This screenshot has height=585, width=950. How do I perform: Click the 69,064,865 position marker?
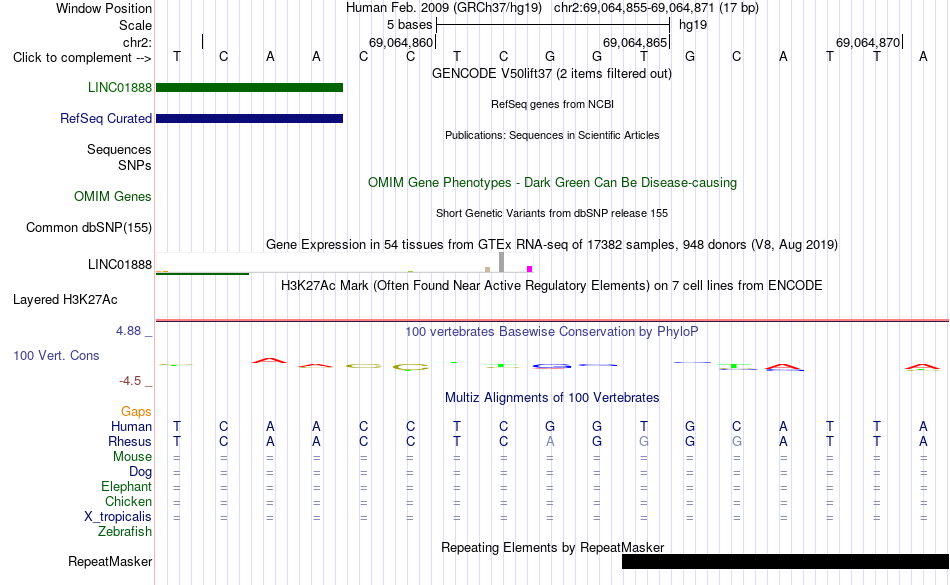coord(634,42)
